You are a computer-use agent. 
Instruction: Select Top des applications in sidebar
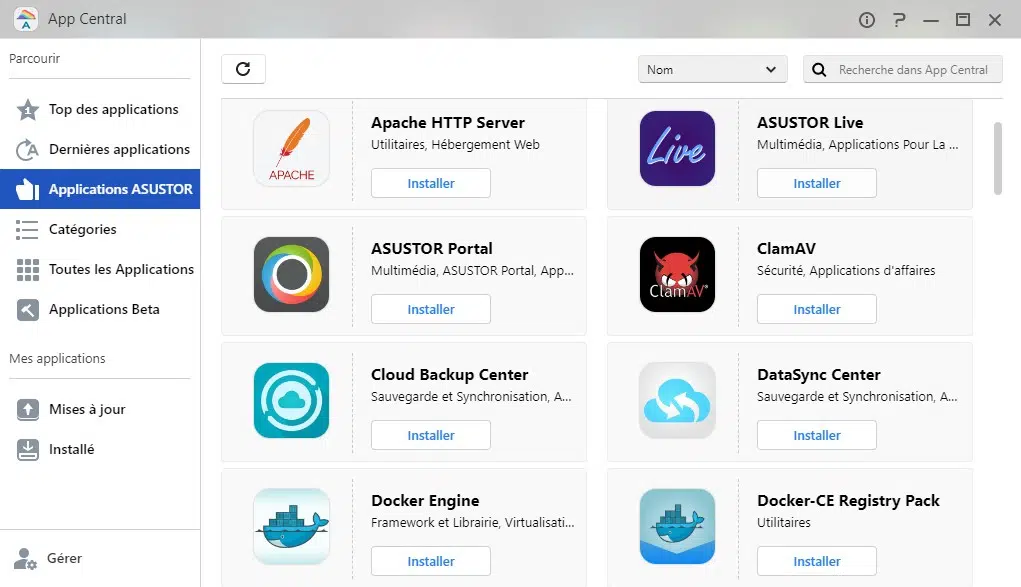100,109
